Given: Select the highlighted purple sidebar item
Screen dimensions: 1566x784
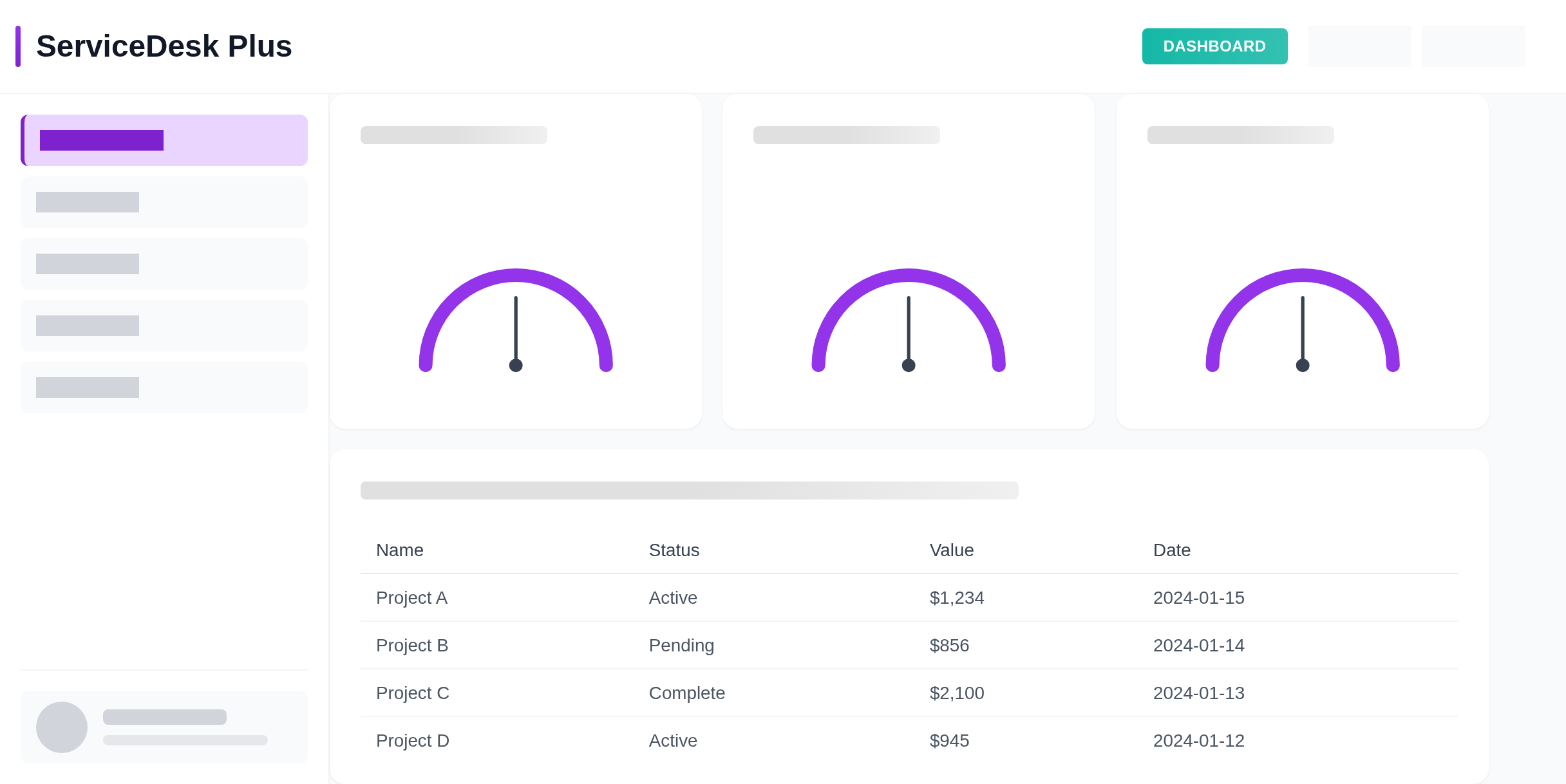Looking at the screenshot, I should coord(164,140).
